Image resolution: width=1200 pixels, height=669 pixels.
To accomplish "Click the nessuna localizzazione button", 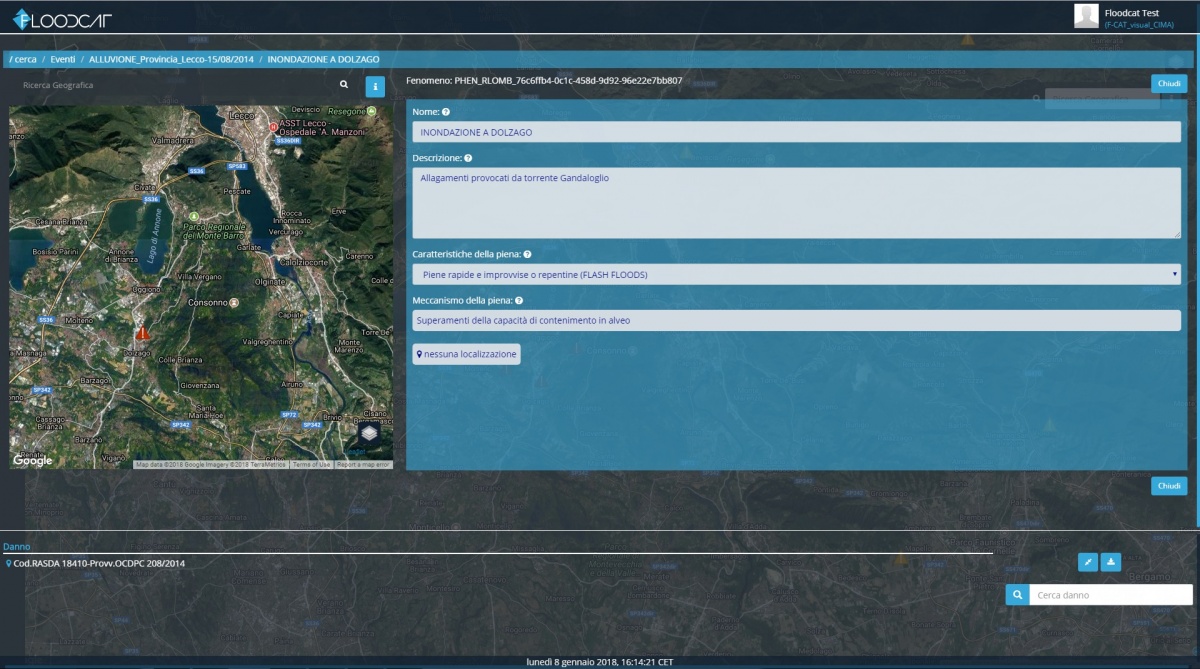I will [466, 354].
